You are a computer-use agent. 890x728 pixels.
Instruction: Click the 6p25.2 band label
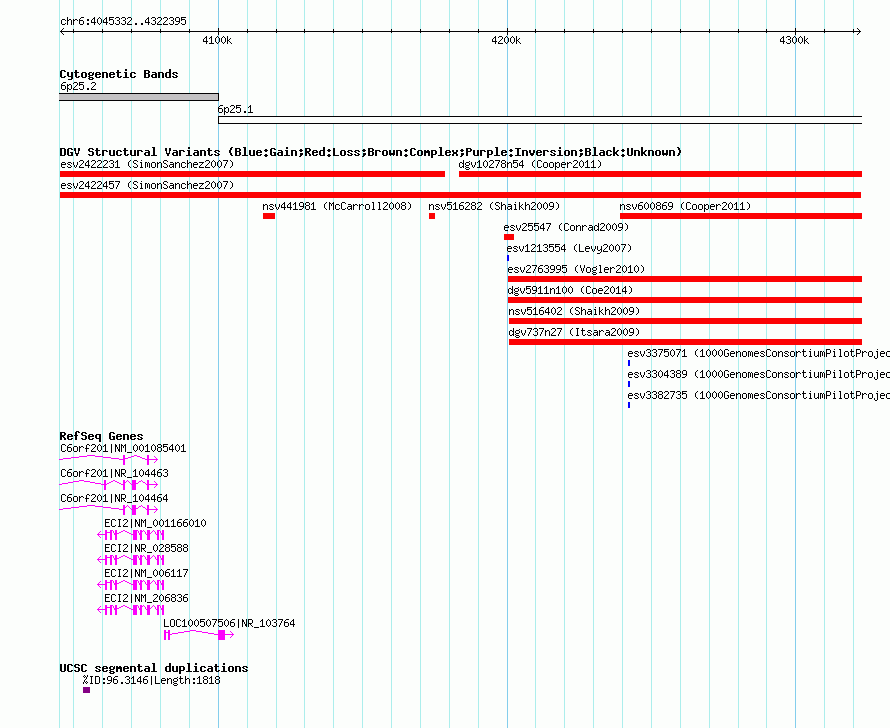pos(78,86)
